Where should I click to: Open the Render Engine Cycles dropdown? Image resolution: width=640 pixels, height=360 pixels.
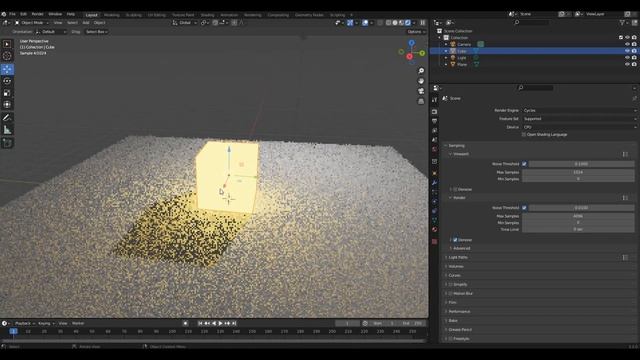coord(579,110)
